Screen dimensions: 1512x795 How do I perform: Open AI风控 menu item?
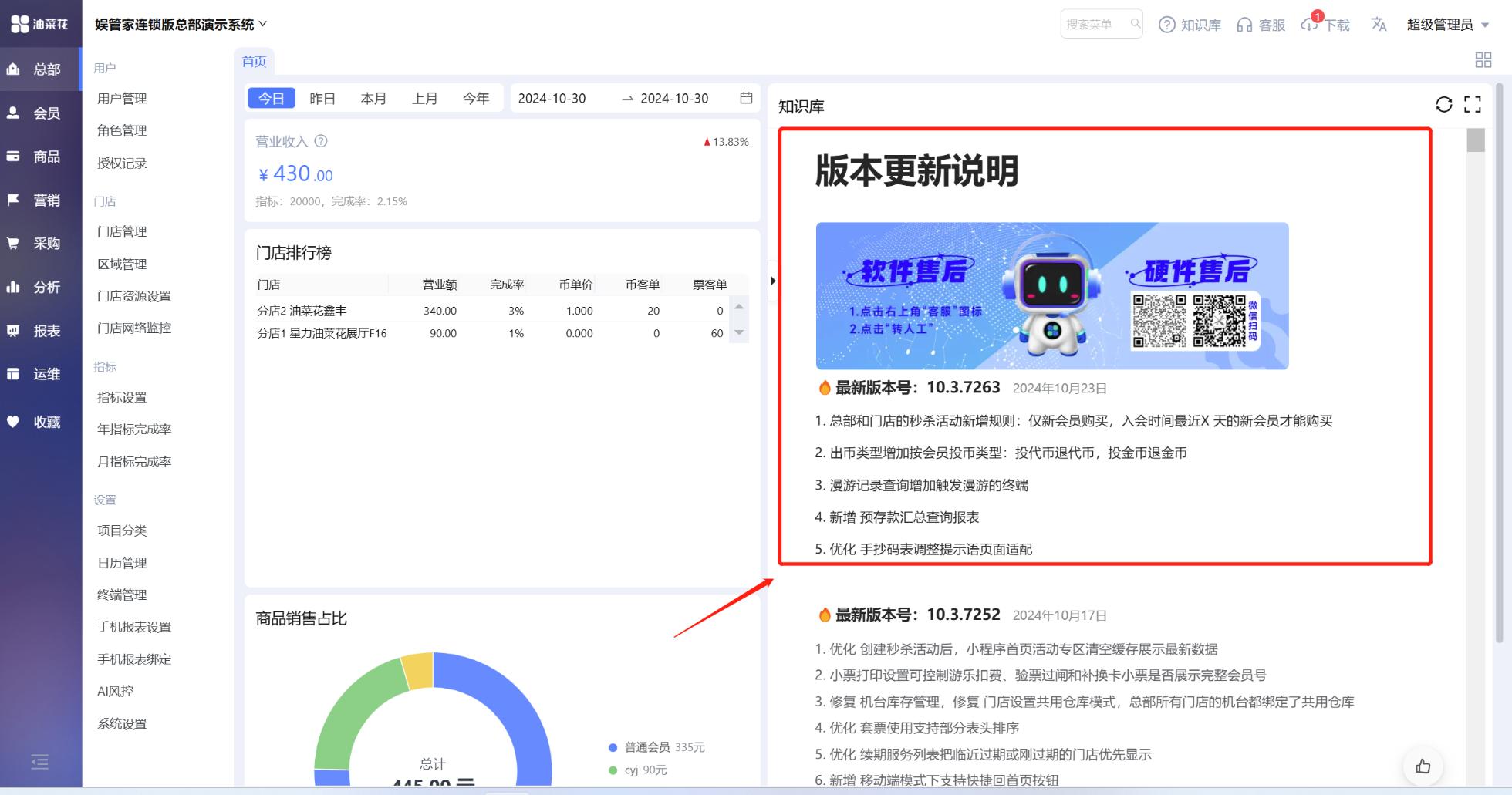[x=116, y=691]
